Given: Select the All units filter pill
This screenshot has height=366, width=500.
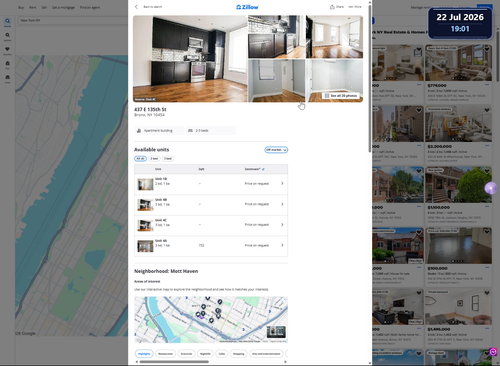Looking at the screenshot, I should coord(140,159).
